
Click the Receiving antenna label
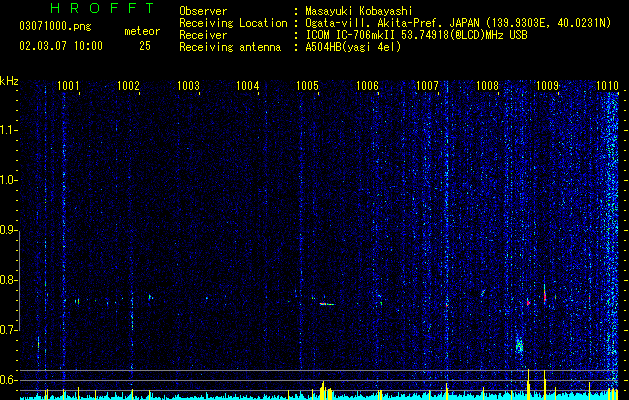230,47
